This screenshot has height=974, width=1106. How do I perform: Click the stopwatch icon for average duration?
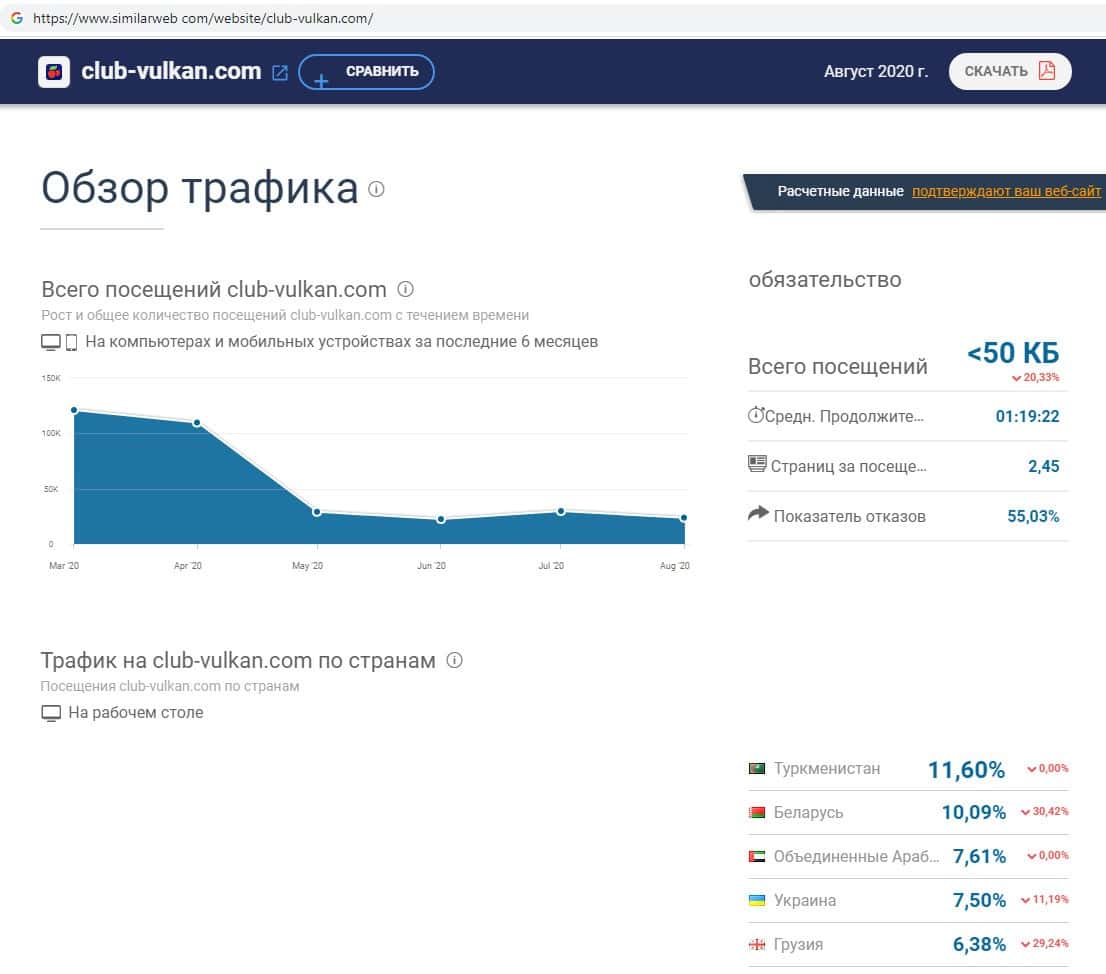pos(756,415)
